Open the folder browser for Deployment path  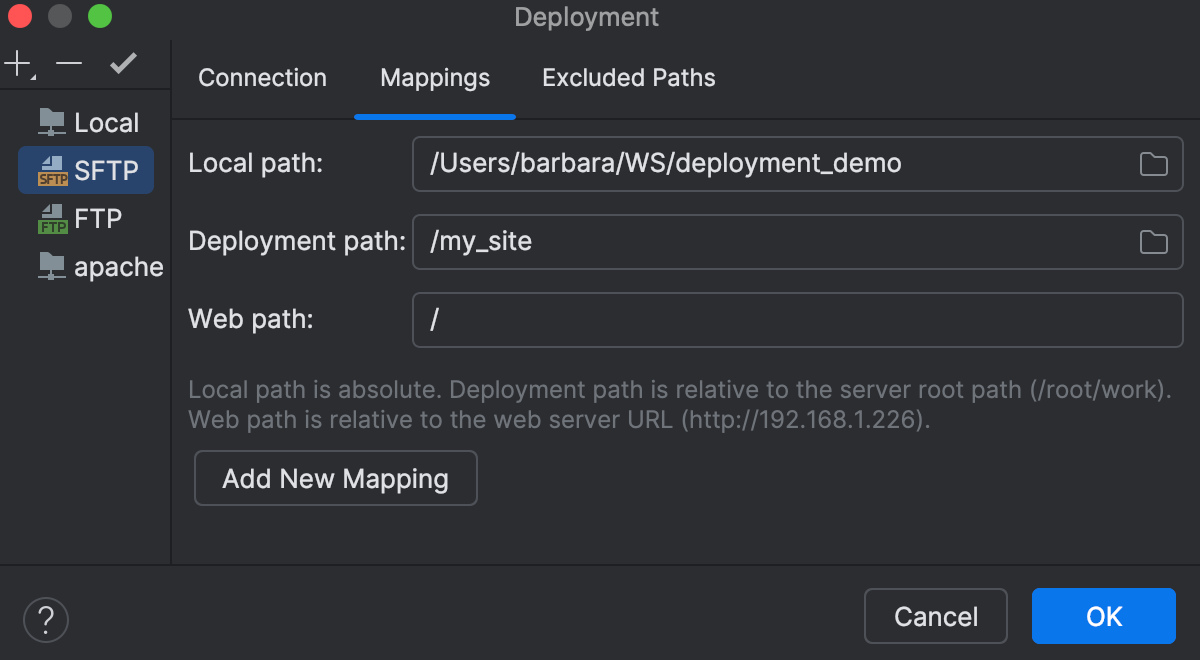pyautogui.click(x=1152, y=241)
